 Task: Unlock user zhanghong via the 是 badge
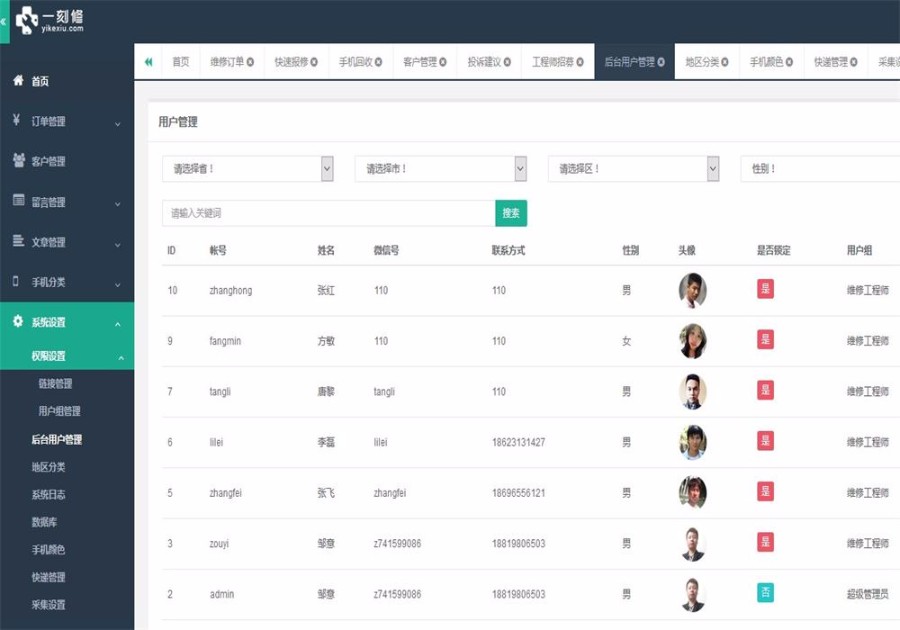(x=765, y=290)
